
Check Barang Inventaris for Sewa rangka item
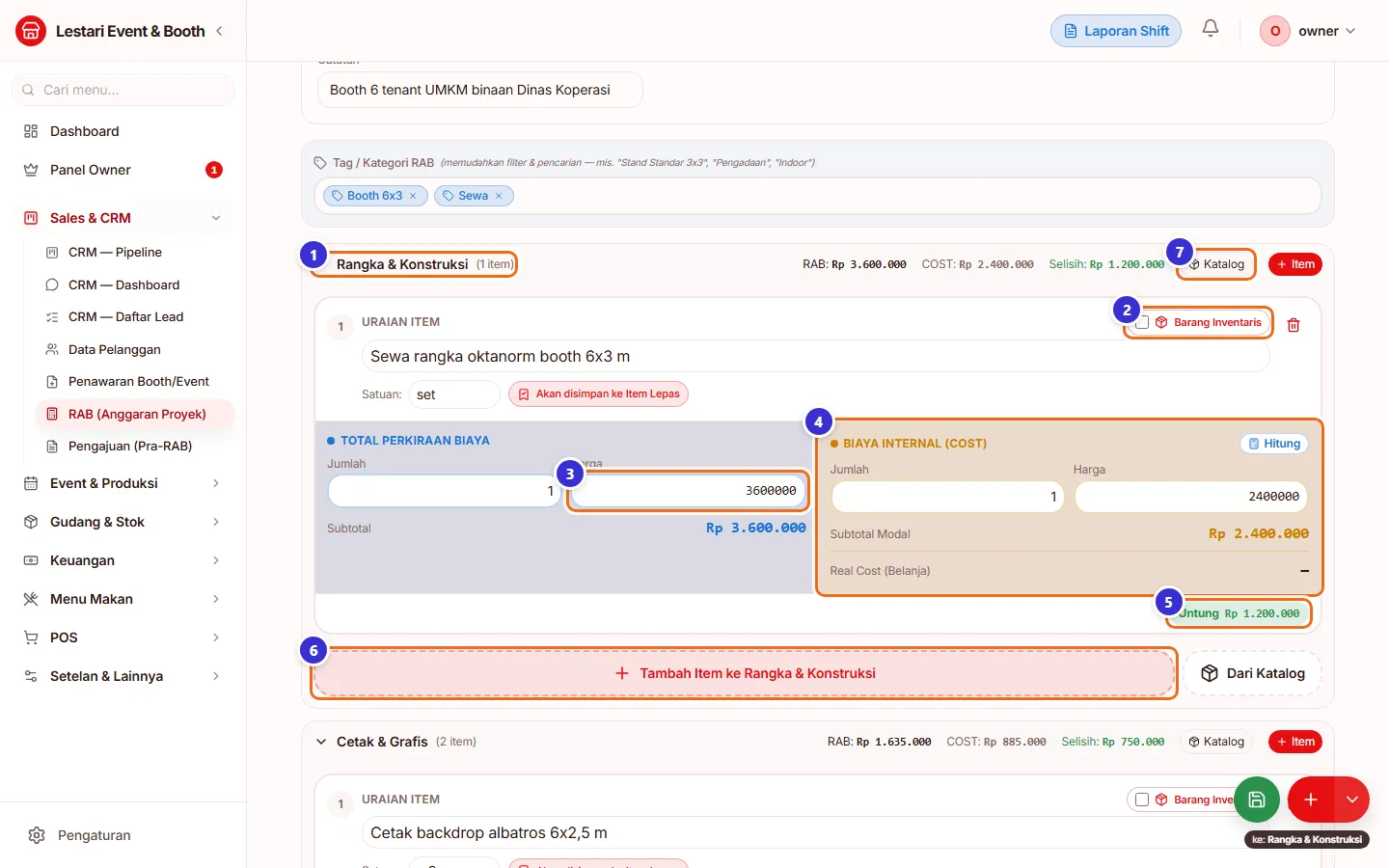[x=1142, y=322]
